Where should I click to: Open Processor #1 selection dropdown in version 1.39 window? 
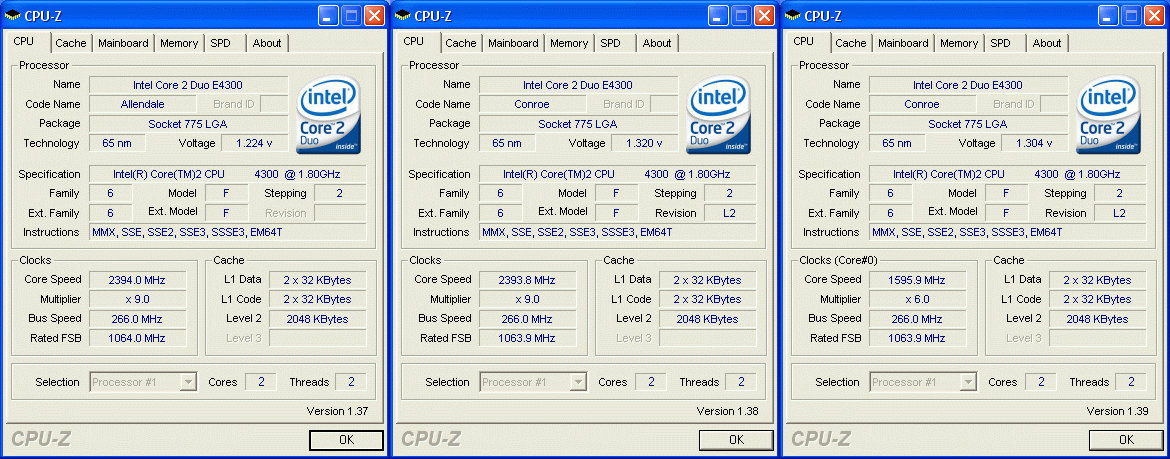pos(924,382)
